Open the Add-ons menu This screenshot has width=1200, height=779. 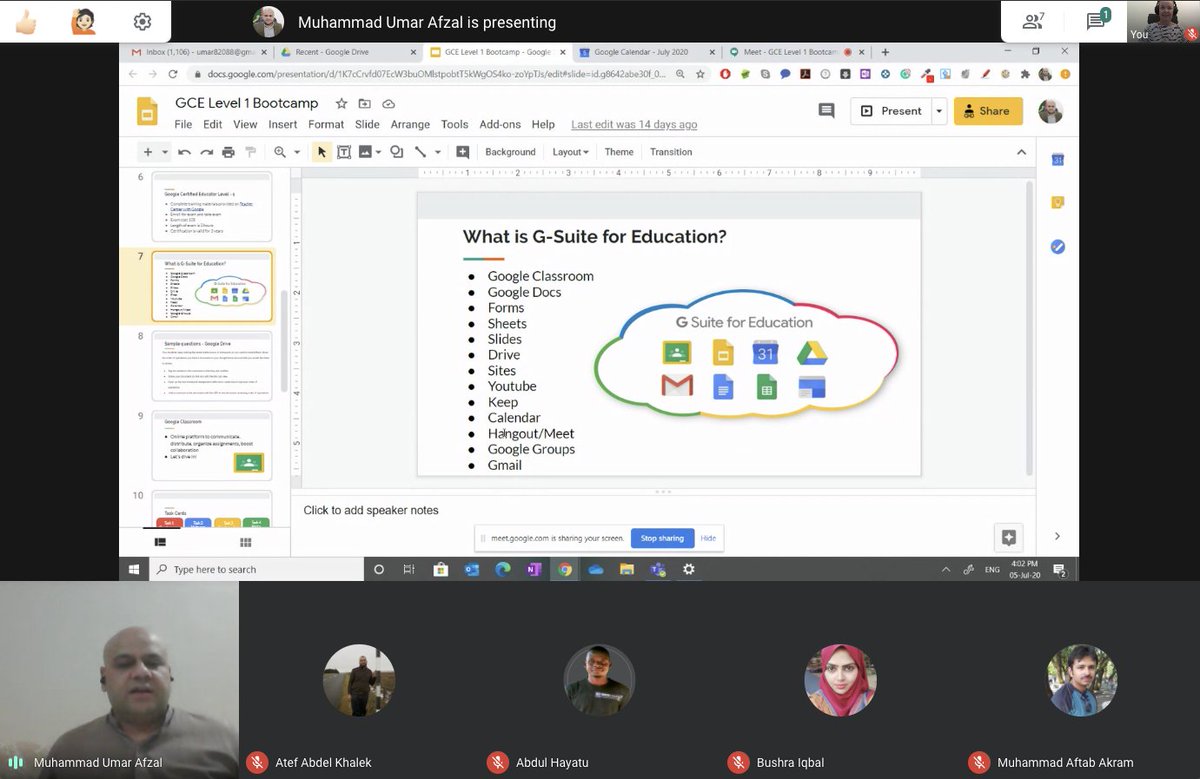tap(500, 124)
